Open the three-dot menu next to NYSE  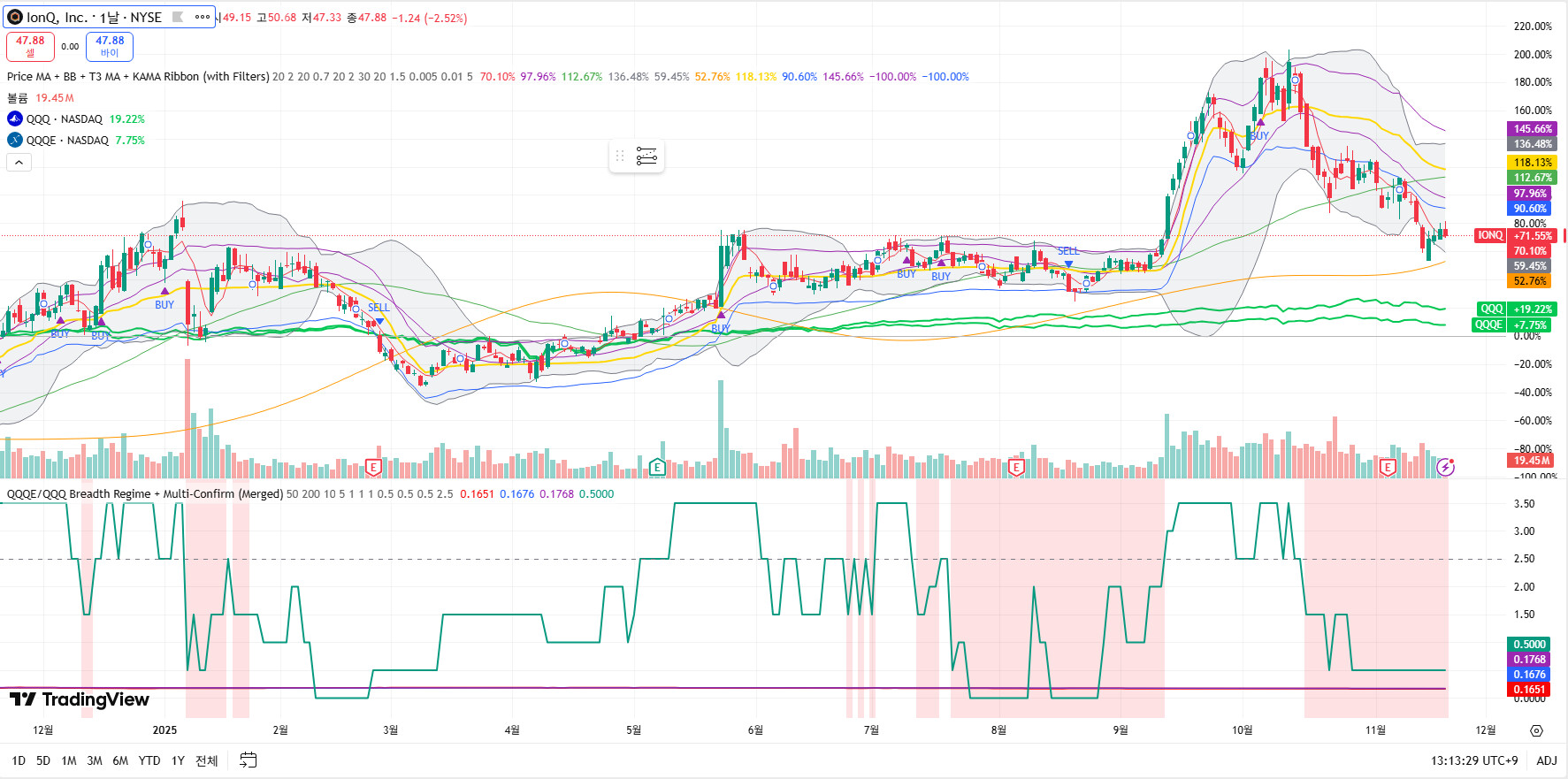coord(203,18)
